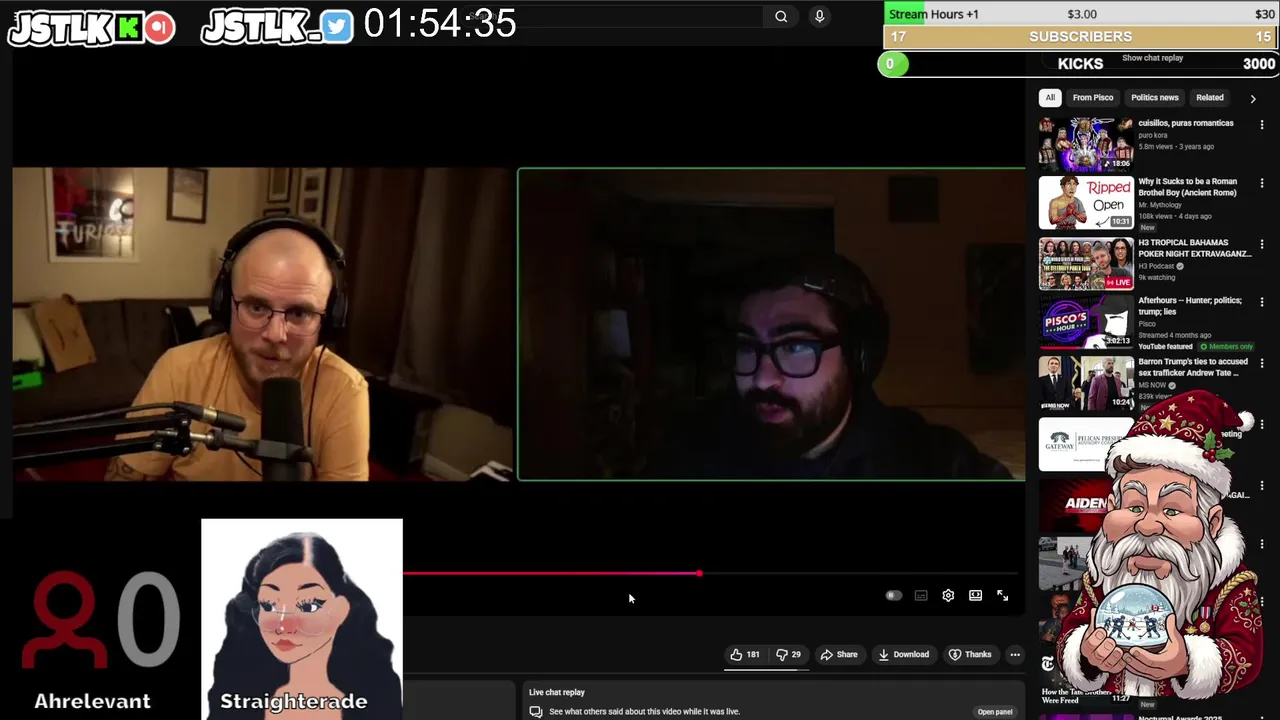Click title 'H3 TROPICAL BAHAMAS POKER NIGHT'
This screenshot has width=1280, height=720.
pyautogui.click(x=1195, y=248)
